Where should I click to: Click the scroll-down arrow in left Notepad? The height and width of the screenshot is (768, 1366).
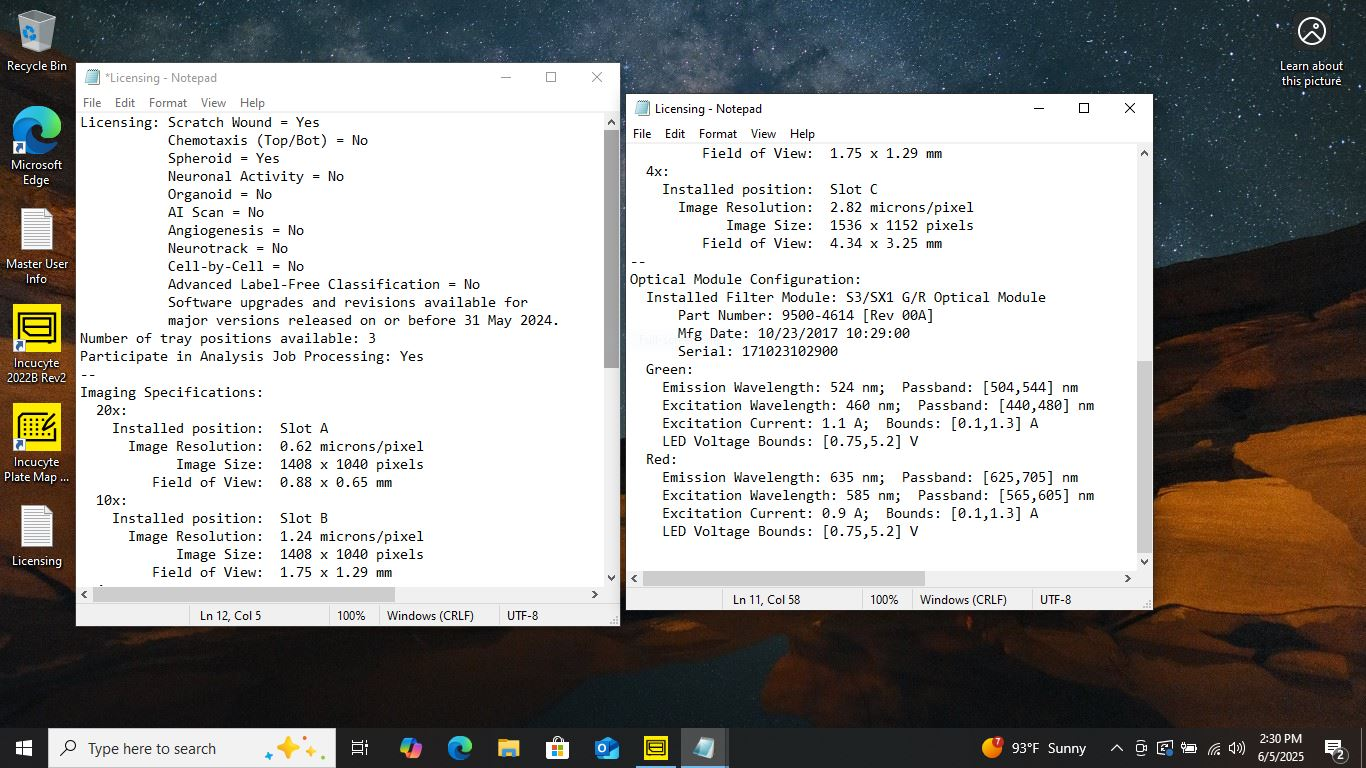(611, 577)
